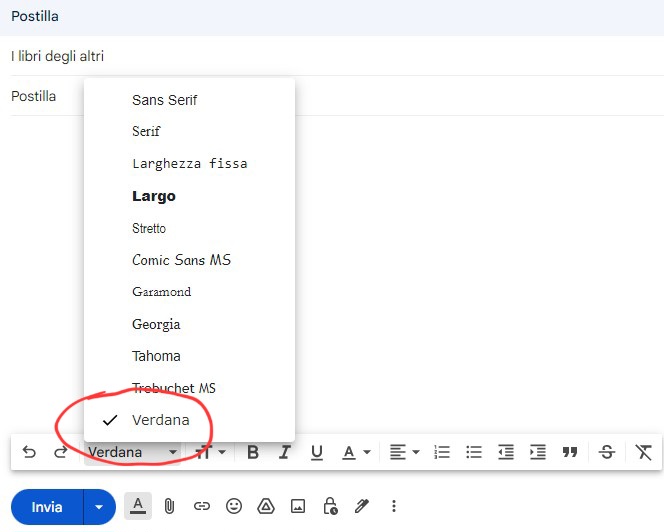
Task: Remove formatting from selected text
Action: coord(643,453)
